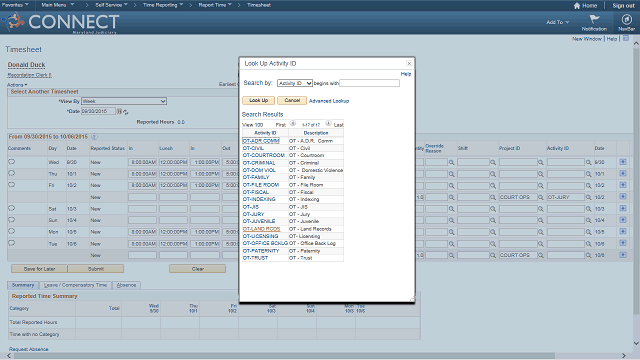This screenshot has height=360, width=640.
Task: Switch to the Summary tab
Action: click(x=23, y=285)
